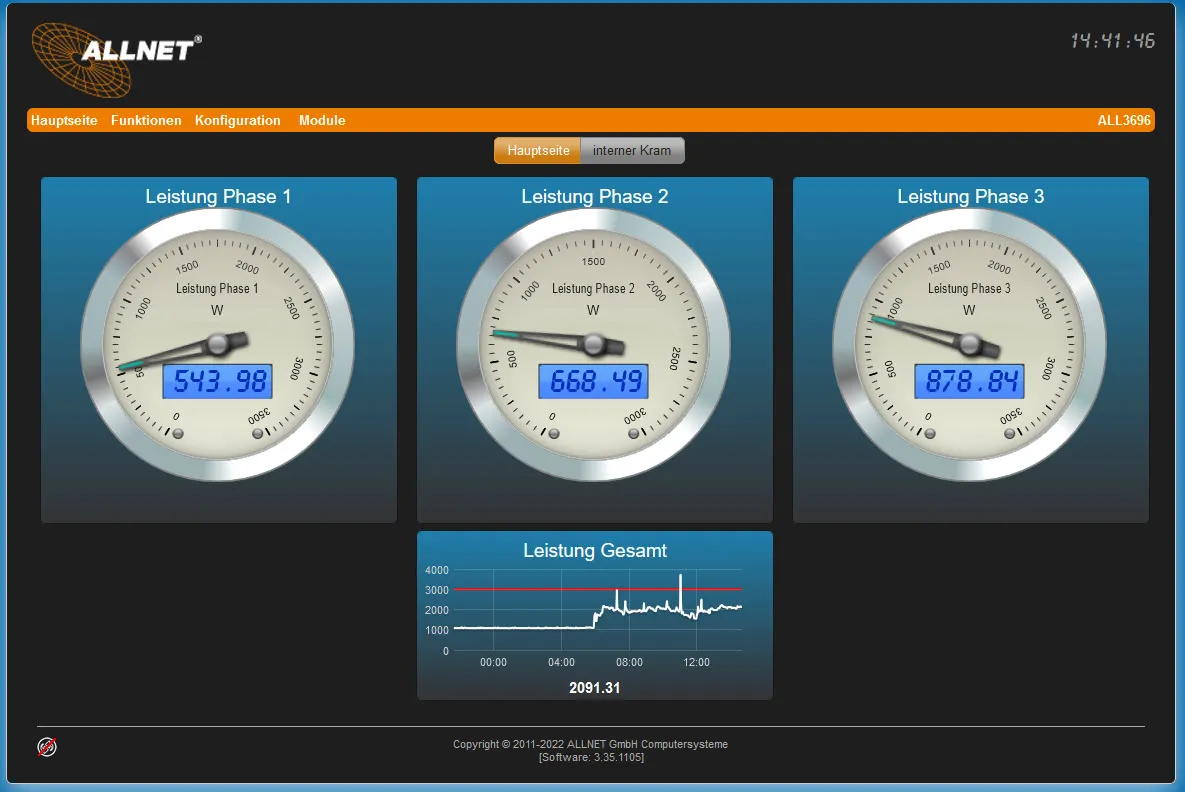
Task: Open the Funktionen menu
Action: click(x=146, y=120)
